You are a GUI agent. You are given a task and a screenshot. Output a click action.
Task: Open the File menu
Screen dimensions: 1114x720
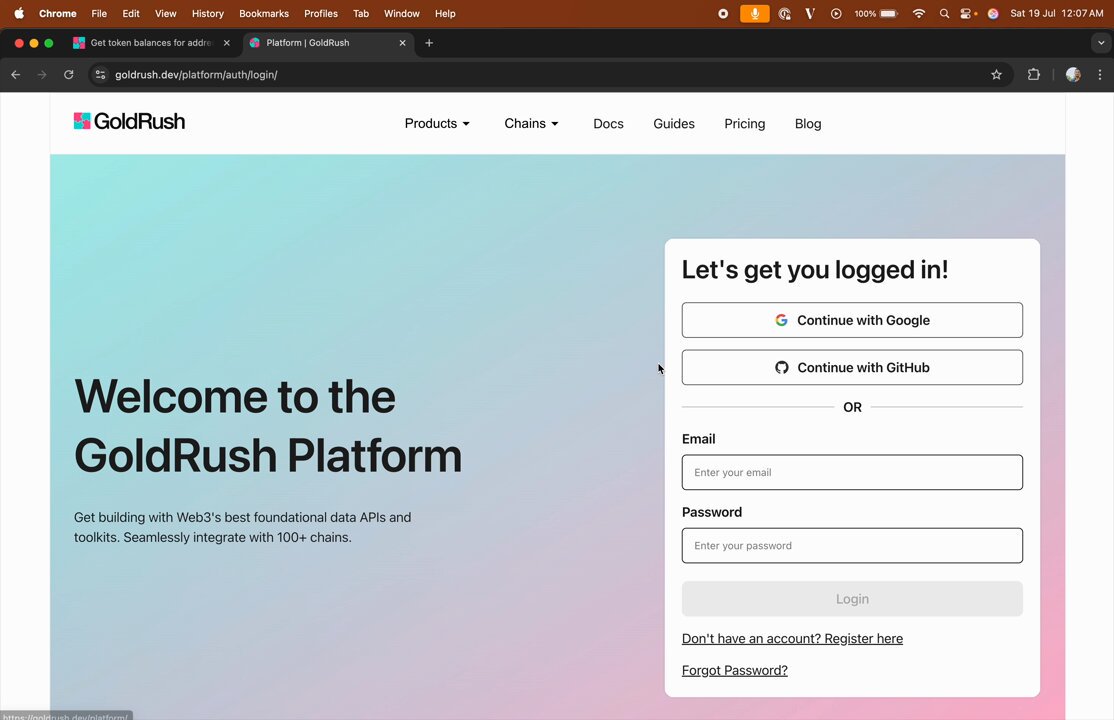coord(99,14)
